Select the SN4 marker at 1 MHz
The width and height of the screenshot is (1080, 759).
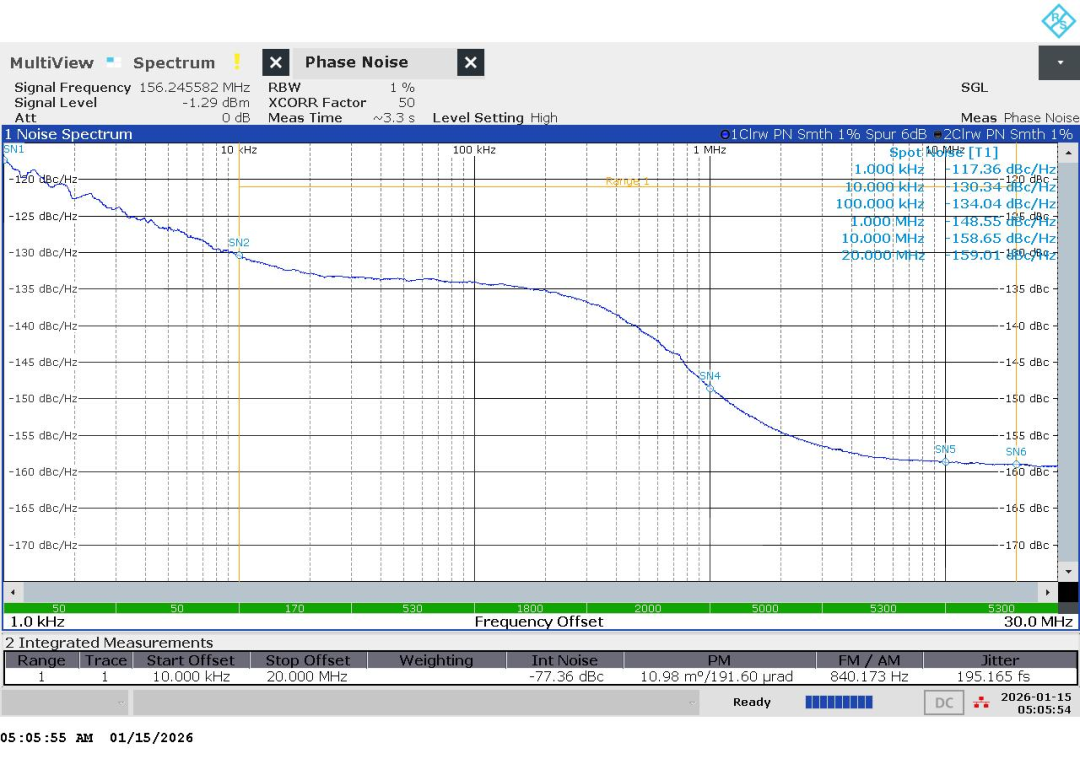click(710, 388)
